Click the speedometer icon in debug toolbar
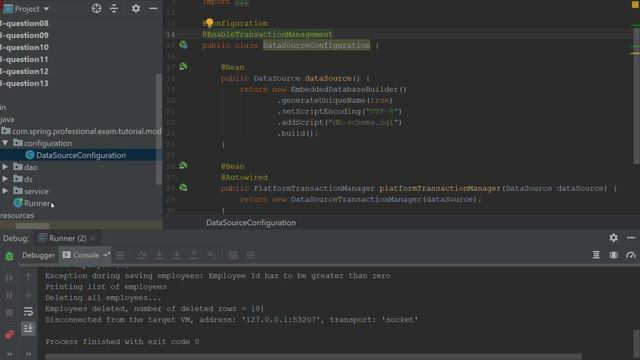The width and height of the screenshot is (640, 360). [631, 255]
